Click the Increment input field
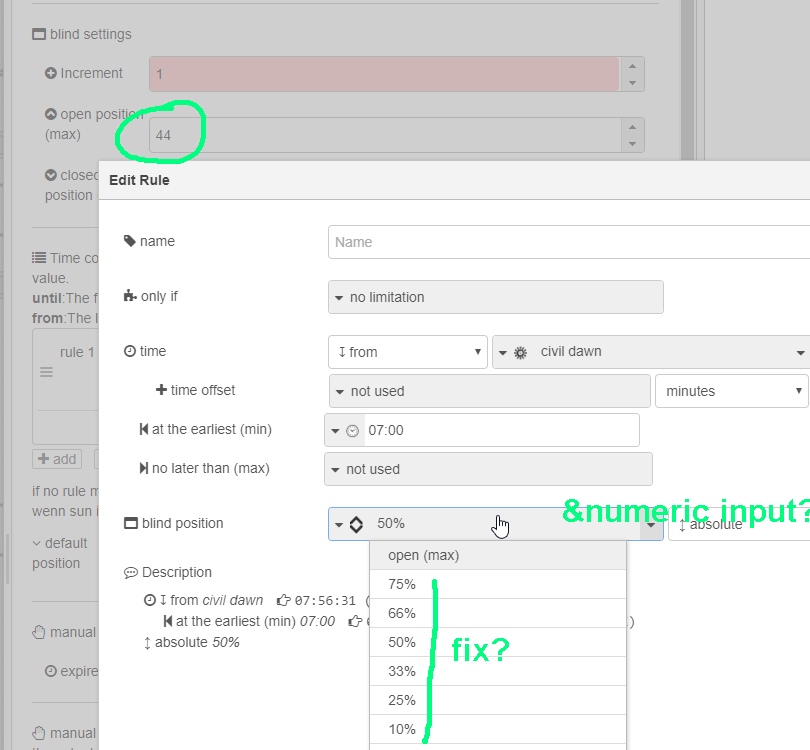This screenshot has height=750, width=810. tap(384, 74)
